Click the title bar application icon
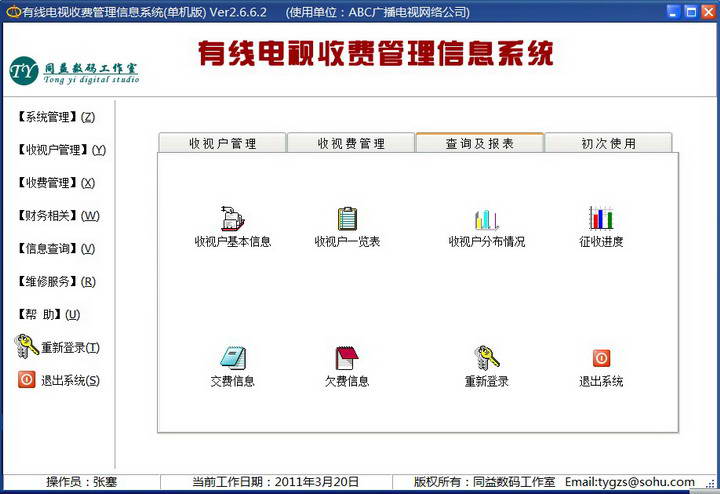 [x=14, y=11]
